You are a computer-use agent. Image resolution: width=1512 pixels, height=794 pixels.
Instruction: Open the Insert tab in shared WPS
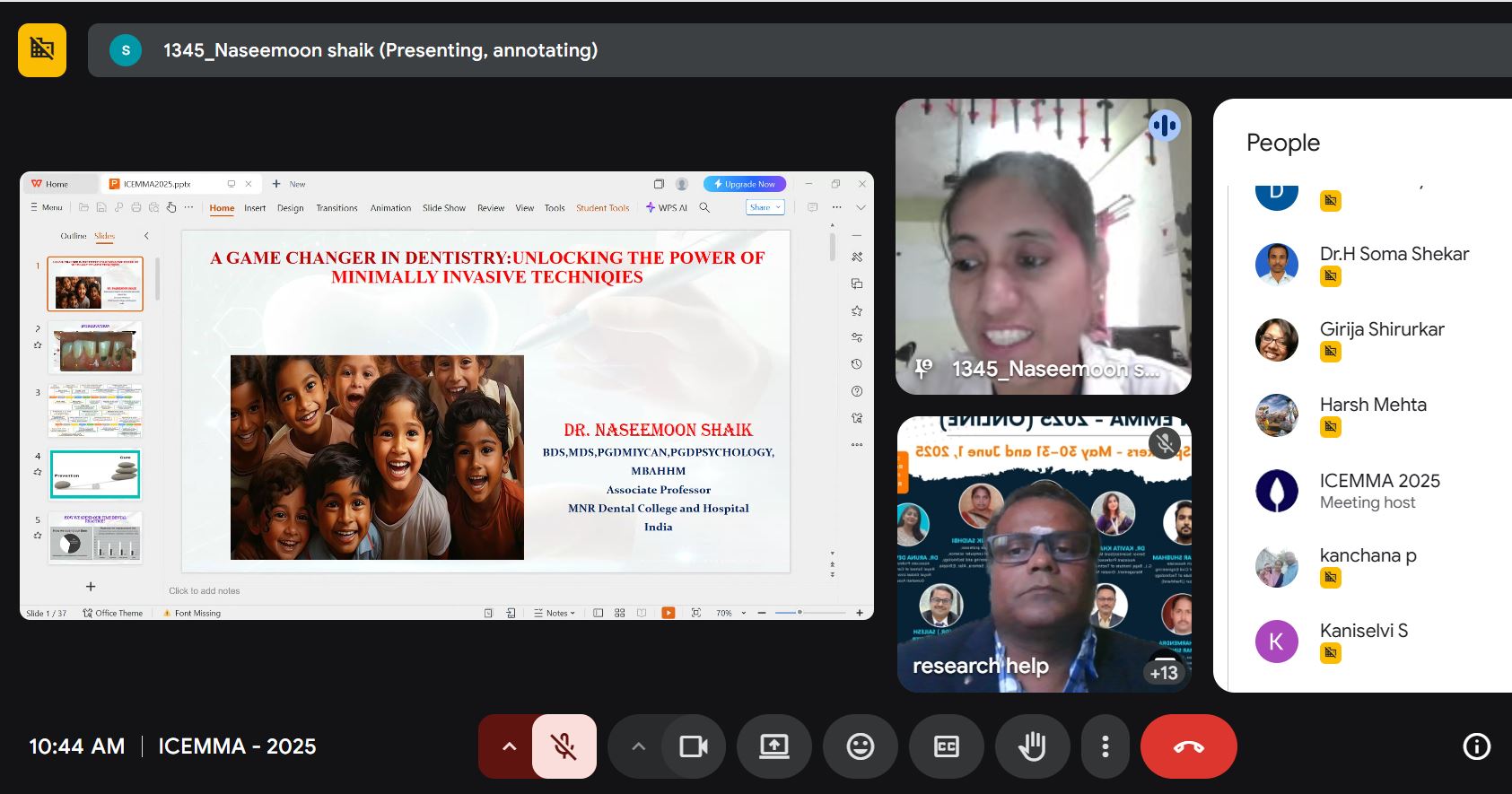tap(255, 207)
